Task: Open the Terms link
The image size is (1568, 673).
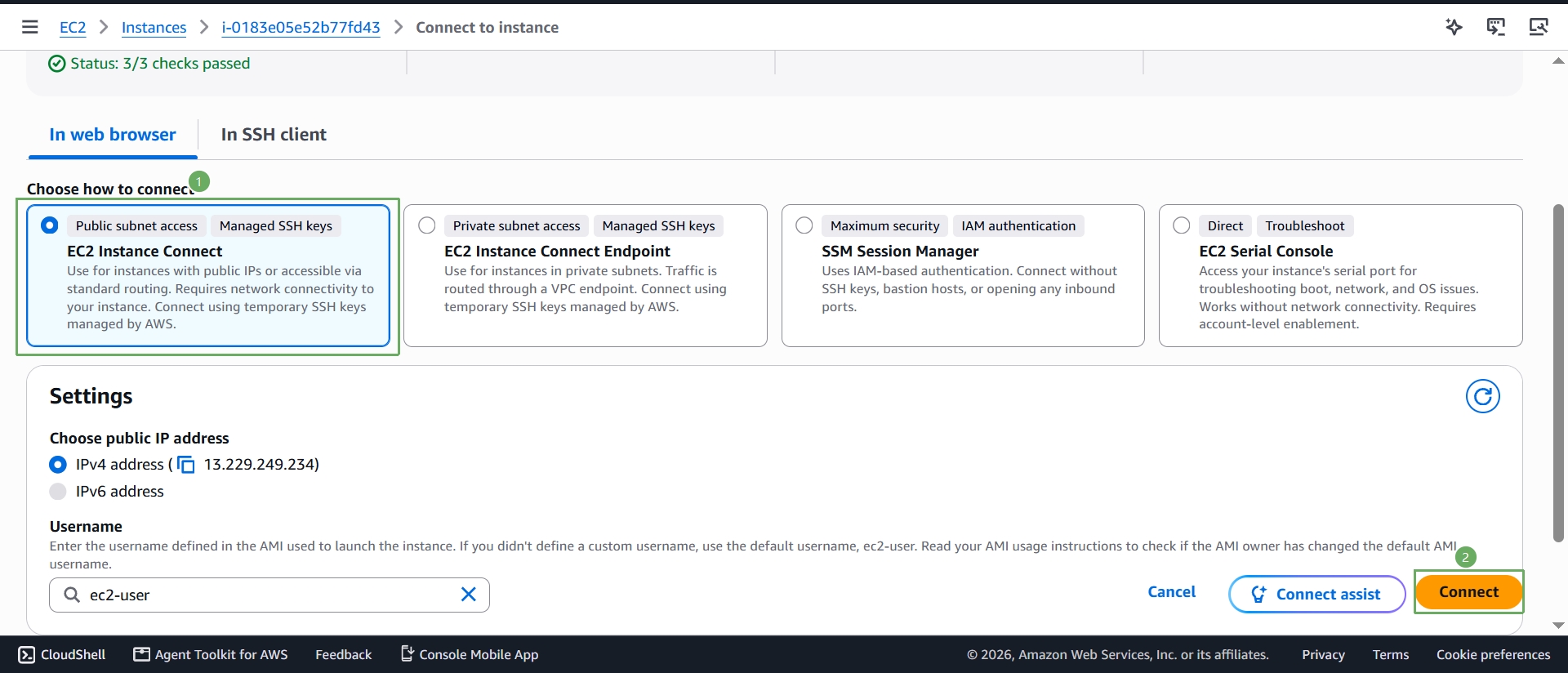Action: coord(1391,654)
